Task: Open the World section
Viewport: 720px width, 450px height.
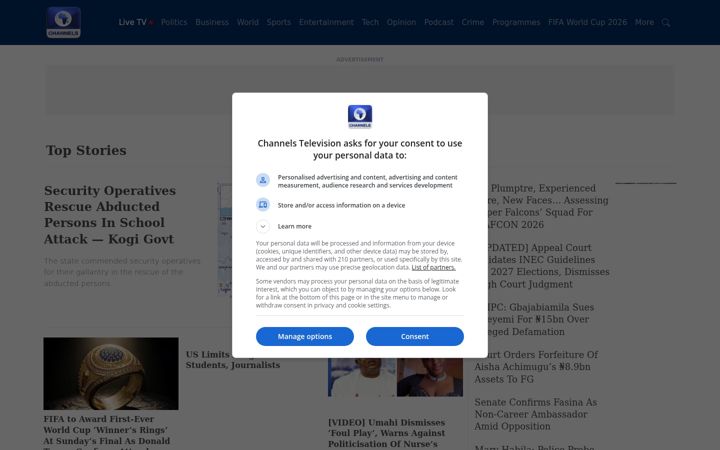Action: tap(248, 22)
